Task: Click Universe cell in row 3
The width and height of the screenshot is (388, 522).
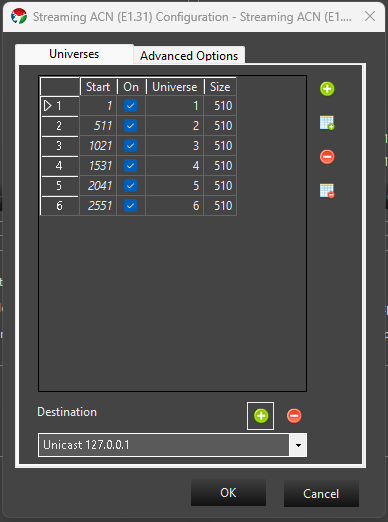Action: pos(175,146)
